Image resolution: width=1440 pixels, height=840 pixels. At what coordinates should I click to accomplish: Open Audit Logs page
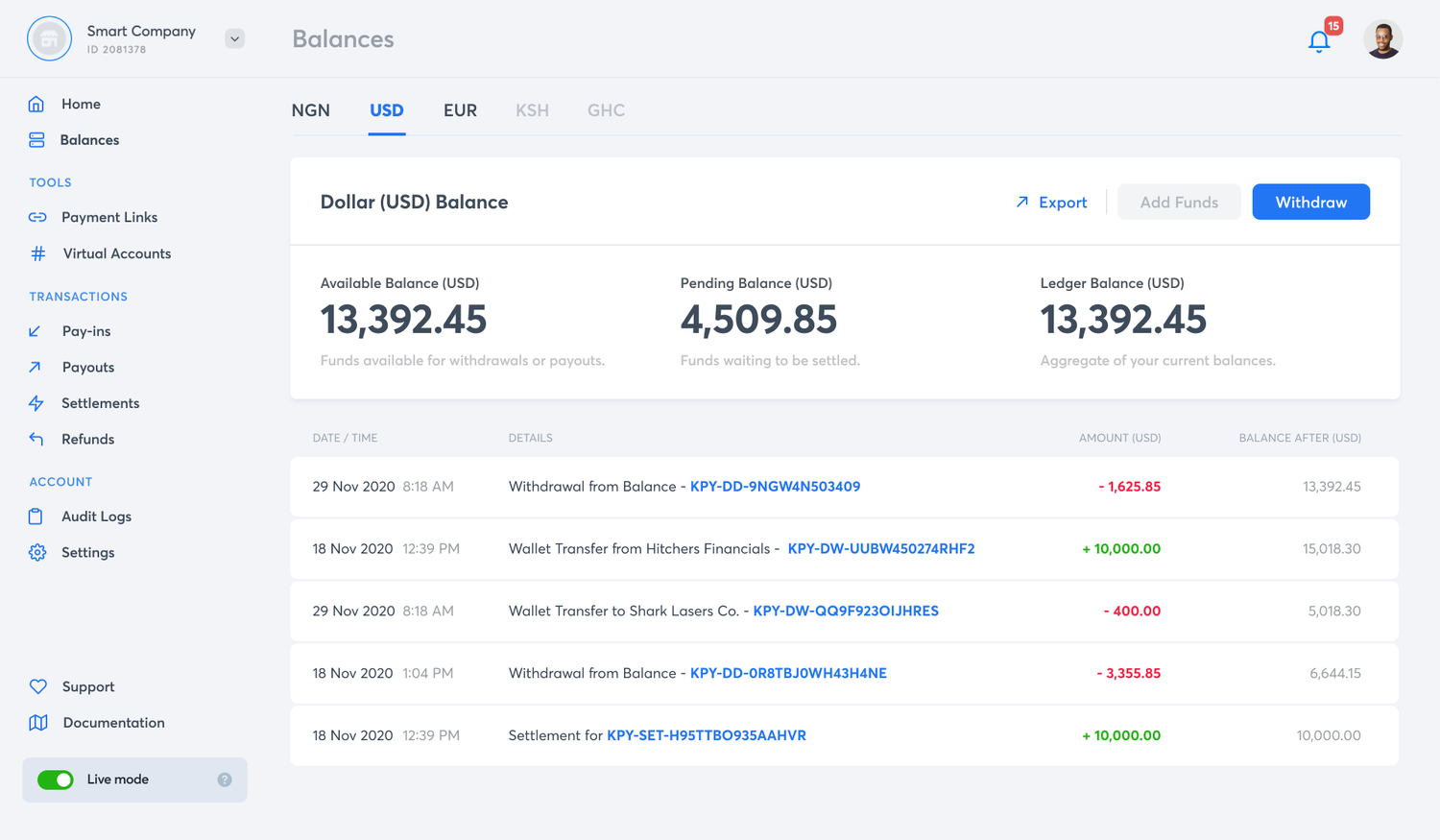point(97,516)
